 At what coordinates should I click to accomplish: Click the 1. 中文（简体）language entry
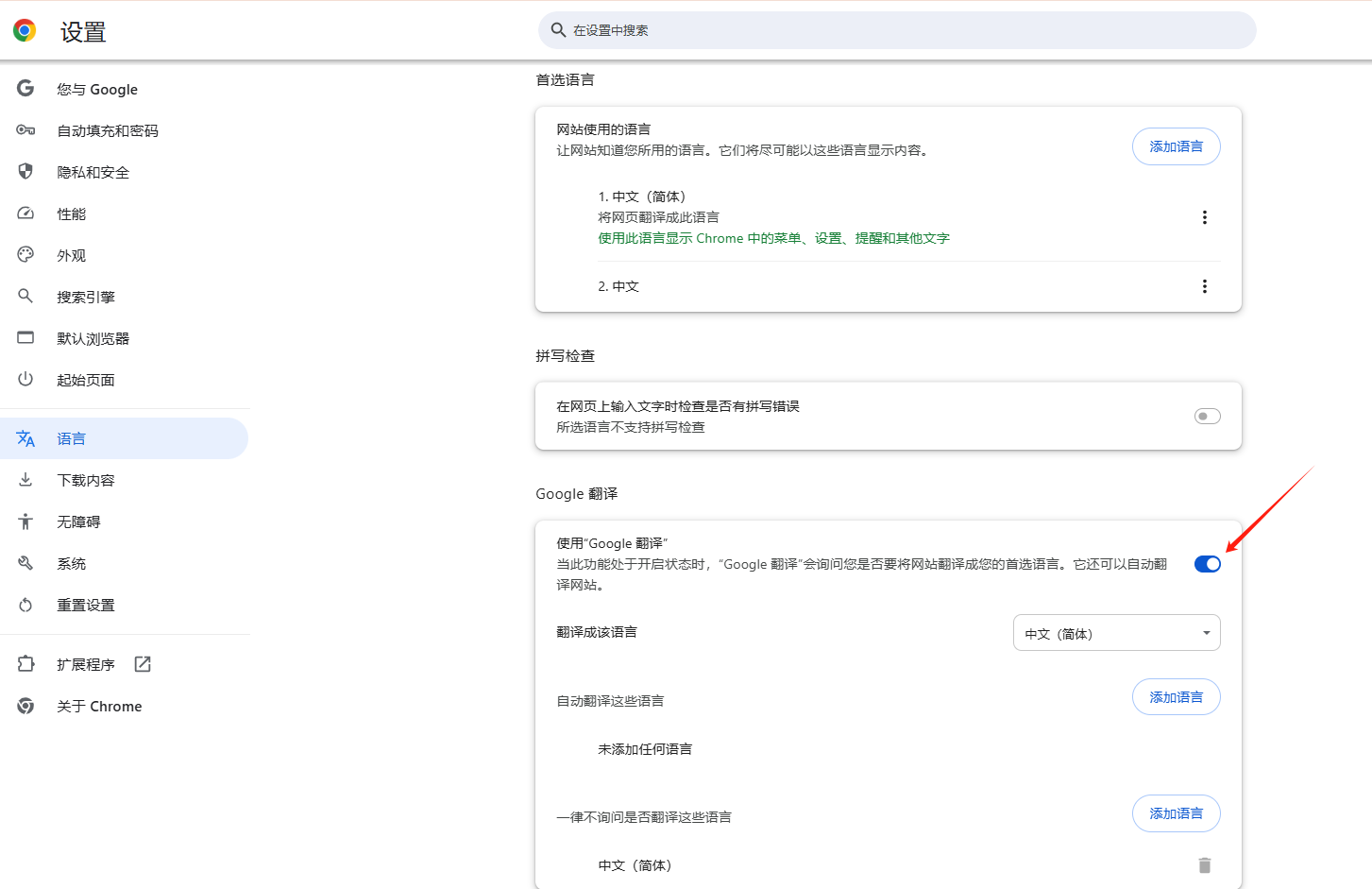[x=642, y=197]
